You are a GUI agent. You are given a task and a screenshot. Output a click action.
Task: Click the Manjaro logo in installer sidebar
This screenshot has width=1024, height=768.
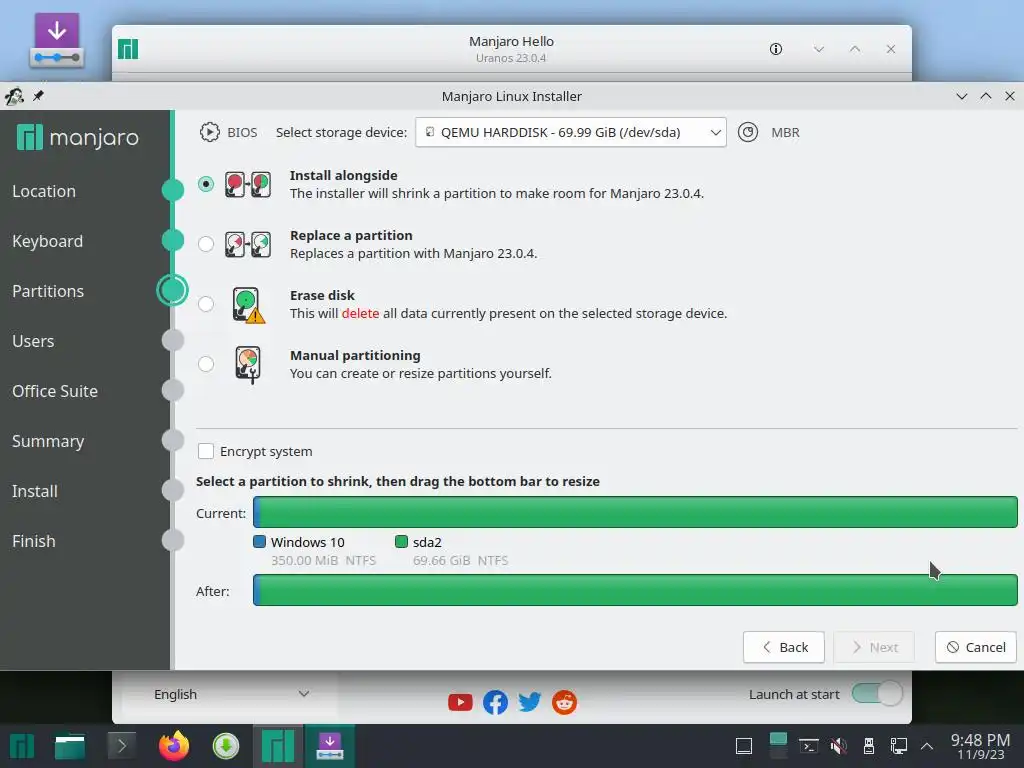pos(78,137)
